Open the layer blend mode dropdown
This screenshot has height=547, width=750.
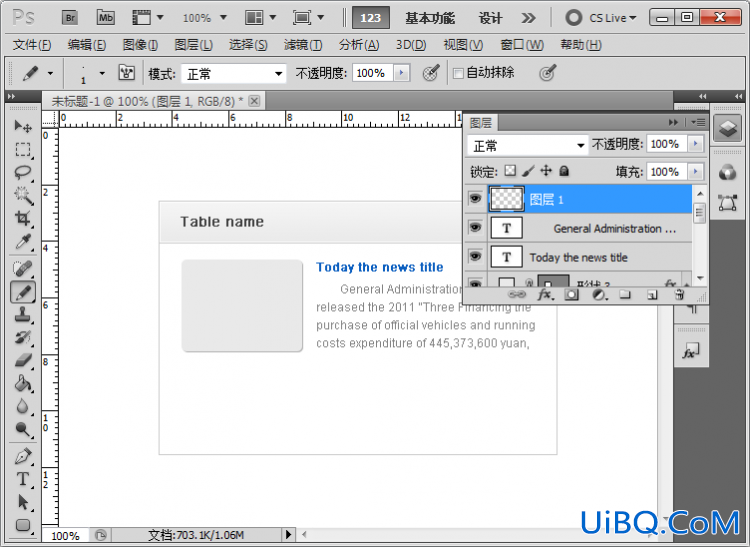click(527, 145)
